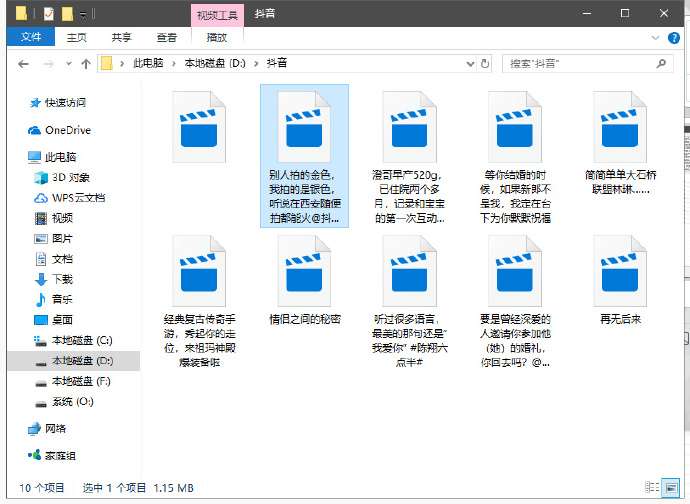The image size is (690, 504).
Task: Select 3D 对象 in the sidebar
Action: [x=72, y=177]
